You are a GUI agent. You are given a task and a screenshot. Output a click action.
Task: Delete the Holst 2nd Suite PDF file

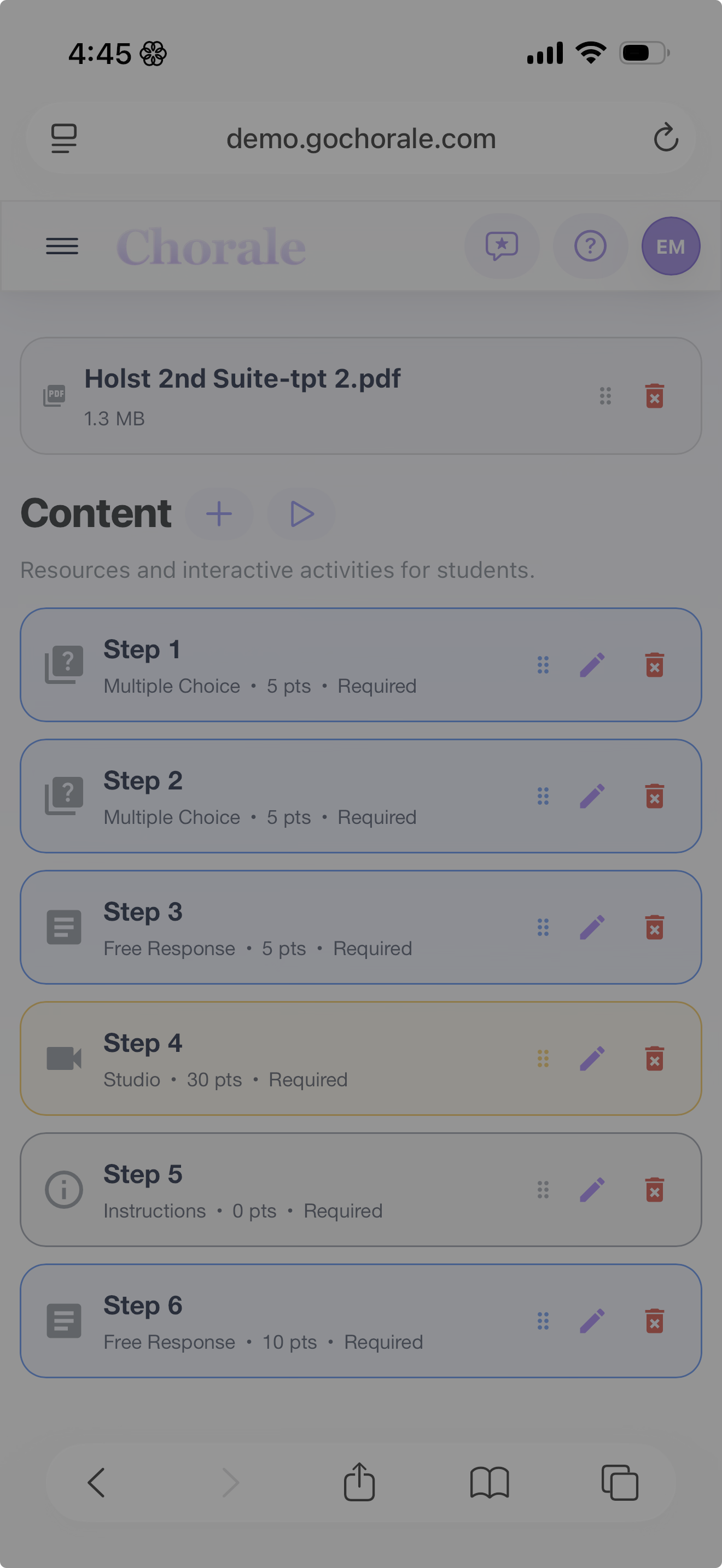coord(654,396)
